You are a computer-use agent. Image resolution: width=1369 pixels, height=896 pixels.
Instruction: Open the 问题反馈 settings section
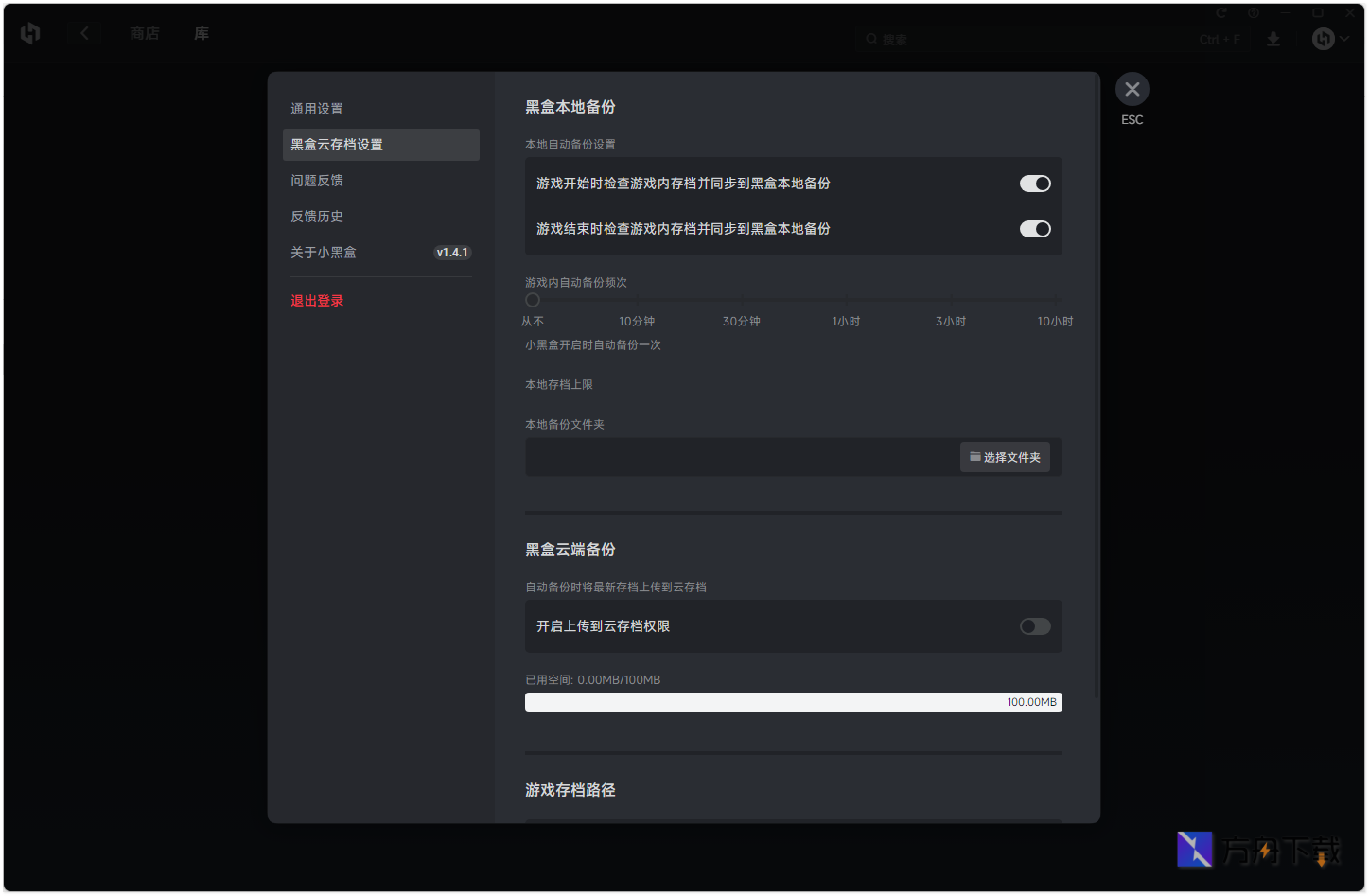(x=317, y=180)
